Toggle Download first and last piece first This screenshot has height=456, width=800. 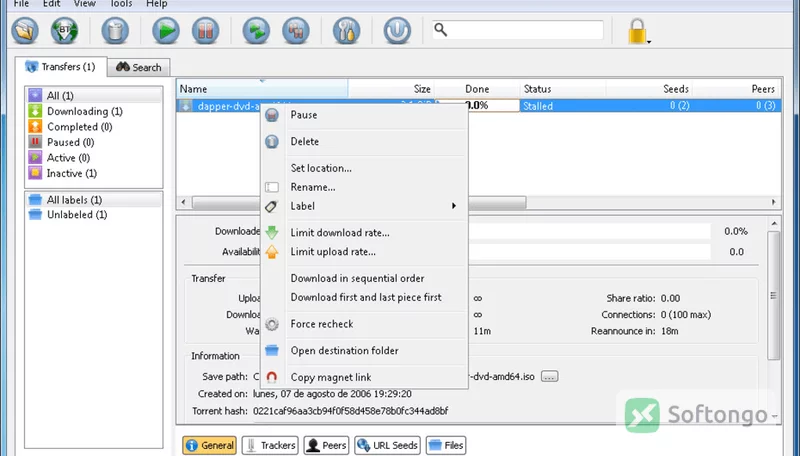tap(364, 297)
